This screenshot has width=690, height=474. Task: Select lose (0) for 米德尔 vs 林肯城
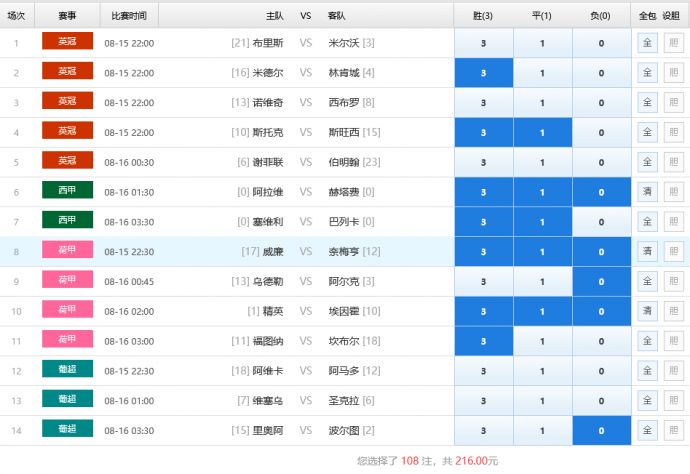602,73
